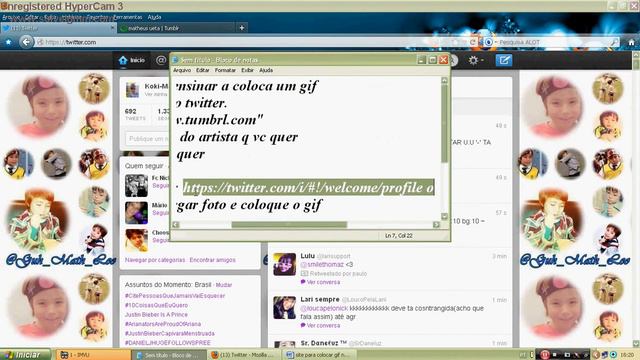The height and width of the screenshot is (360, 640).
Task: Open Firefox Ajuda menu
Action: coord(154,17)
